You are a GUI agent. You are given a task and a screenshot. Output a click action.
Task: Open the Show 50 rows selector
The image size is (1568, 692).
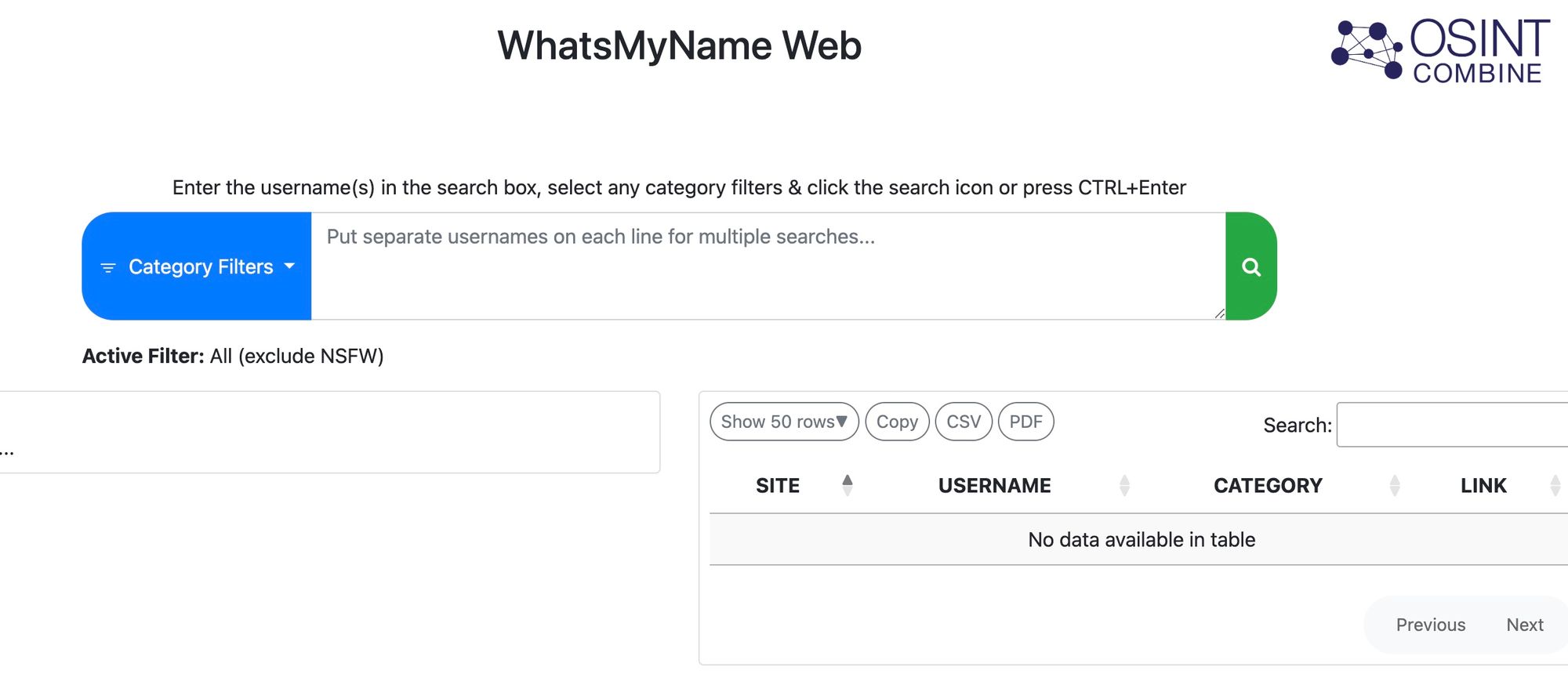pyautogui.click(x=782, y=422)
